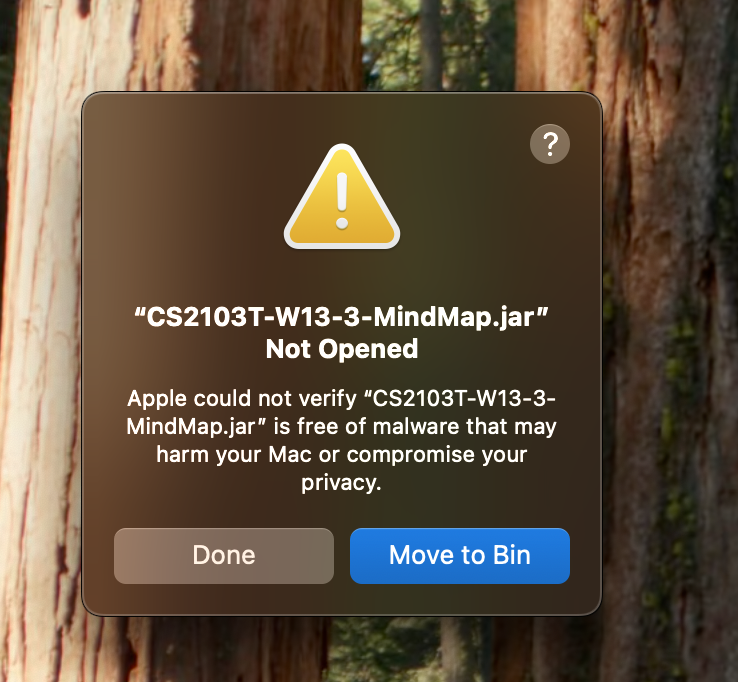This screenshot has width=738, height=682.
Task: Click the white exclamation mark inside the triangle
Action: click(x=342, y=201)
